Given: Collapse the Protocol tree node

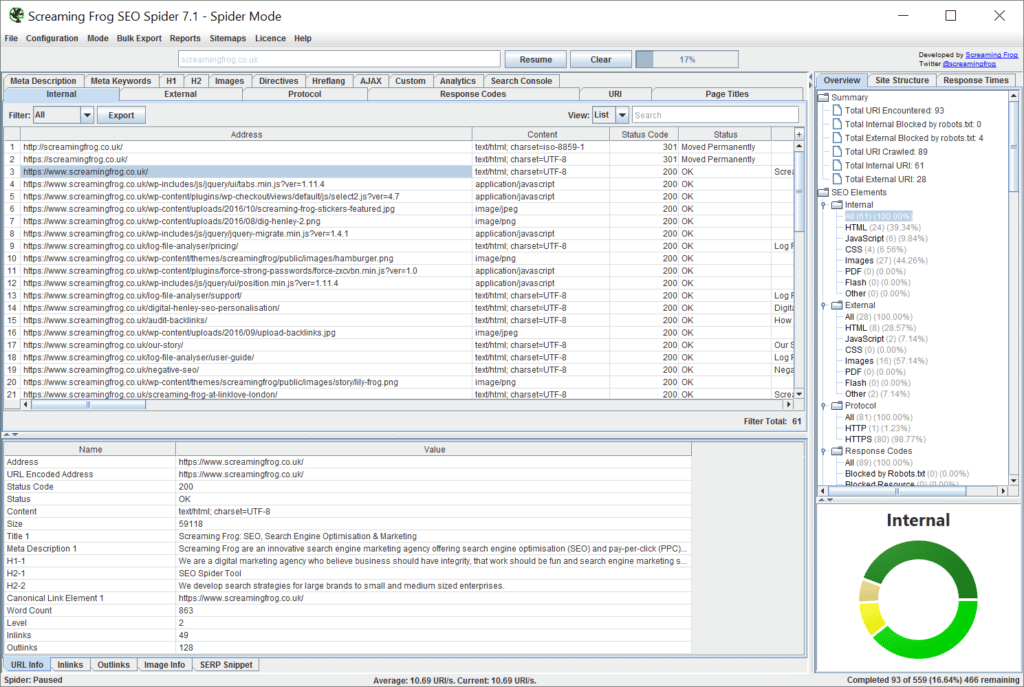Looking at the screenshot, I should point(824,406).
